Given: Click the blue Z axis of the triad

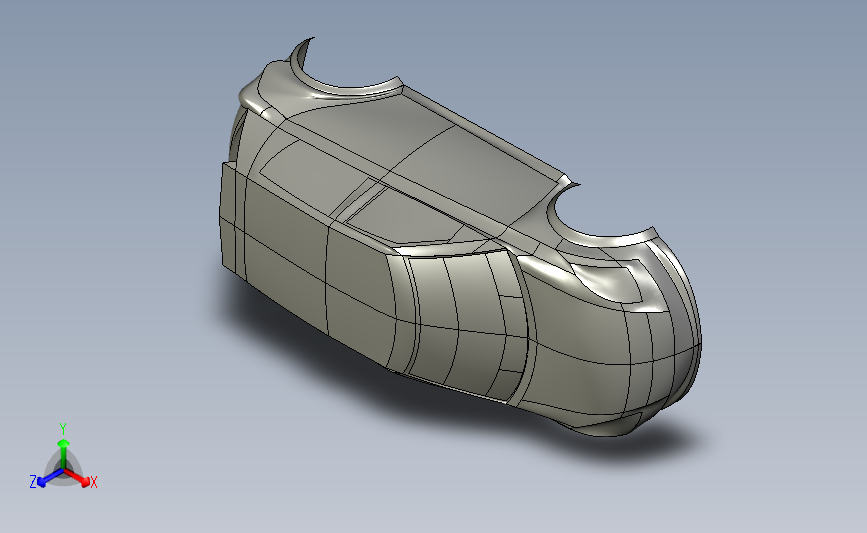Looking at the screenshot, I should (x=49, y=478).
